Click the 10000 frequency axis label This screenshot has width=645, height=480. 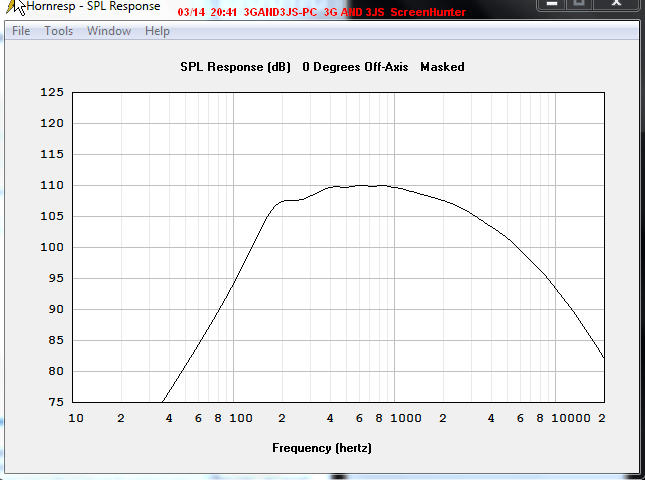coord(571,418)
